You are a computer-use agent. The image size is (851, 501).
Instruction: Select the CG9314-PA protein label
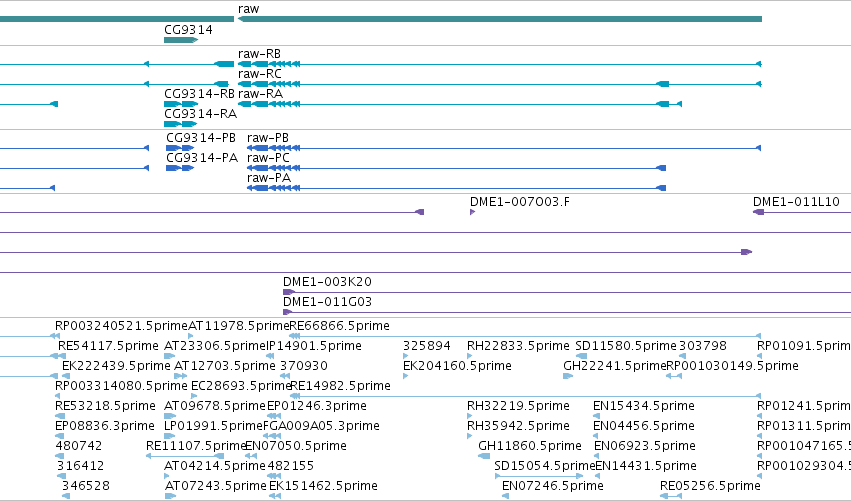(x=202, y=157)
